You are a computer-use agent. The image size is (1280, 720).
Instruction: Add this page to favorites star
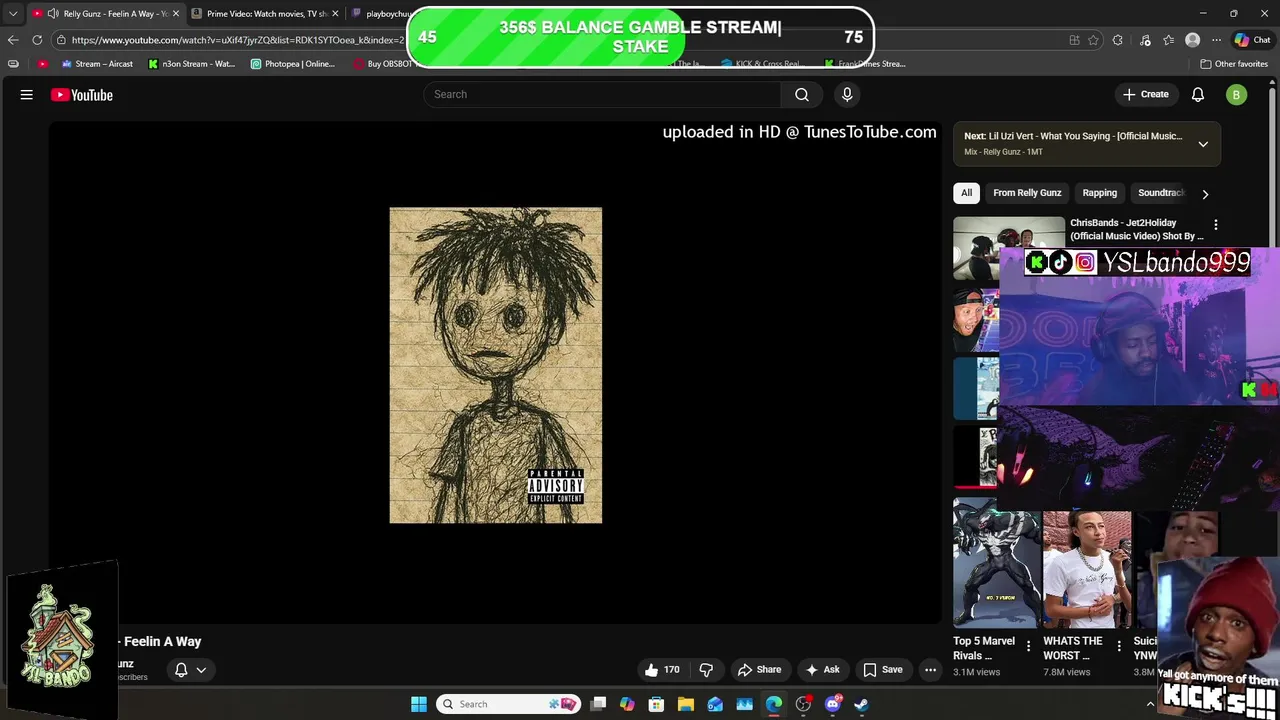[x=1093, y=40]
